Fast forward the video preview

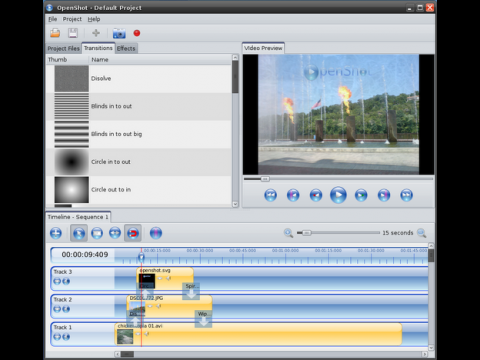coord(361,195)
